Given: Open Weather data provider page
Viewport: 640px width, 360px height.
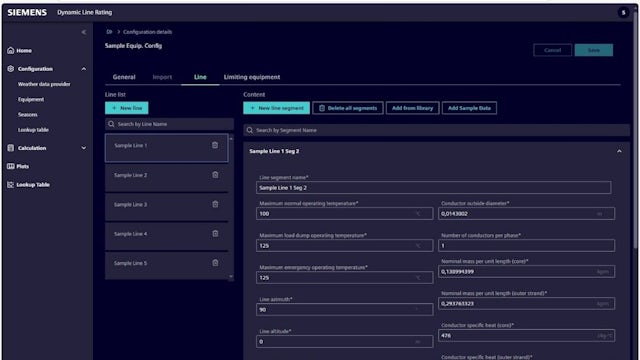Looking at the screenshot, I should 44,84.
